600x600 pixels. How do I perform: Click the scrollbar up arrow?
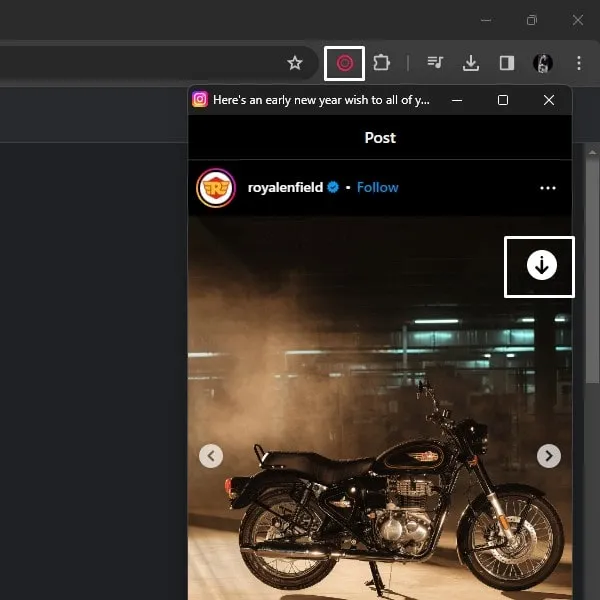tap(592, 152)
